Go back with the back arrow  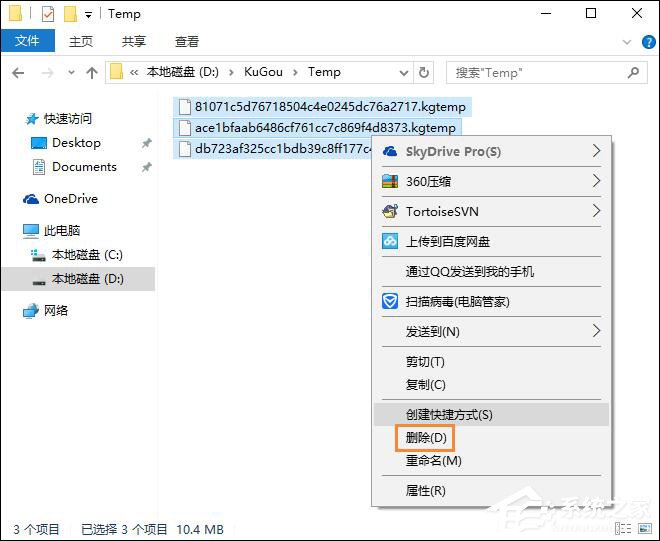[18, 73]
